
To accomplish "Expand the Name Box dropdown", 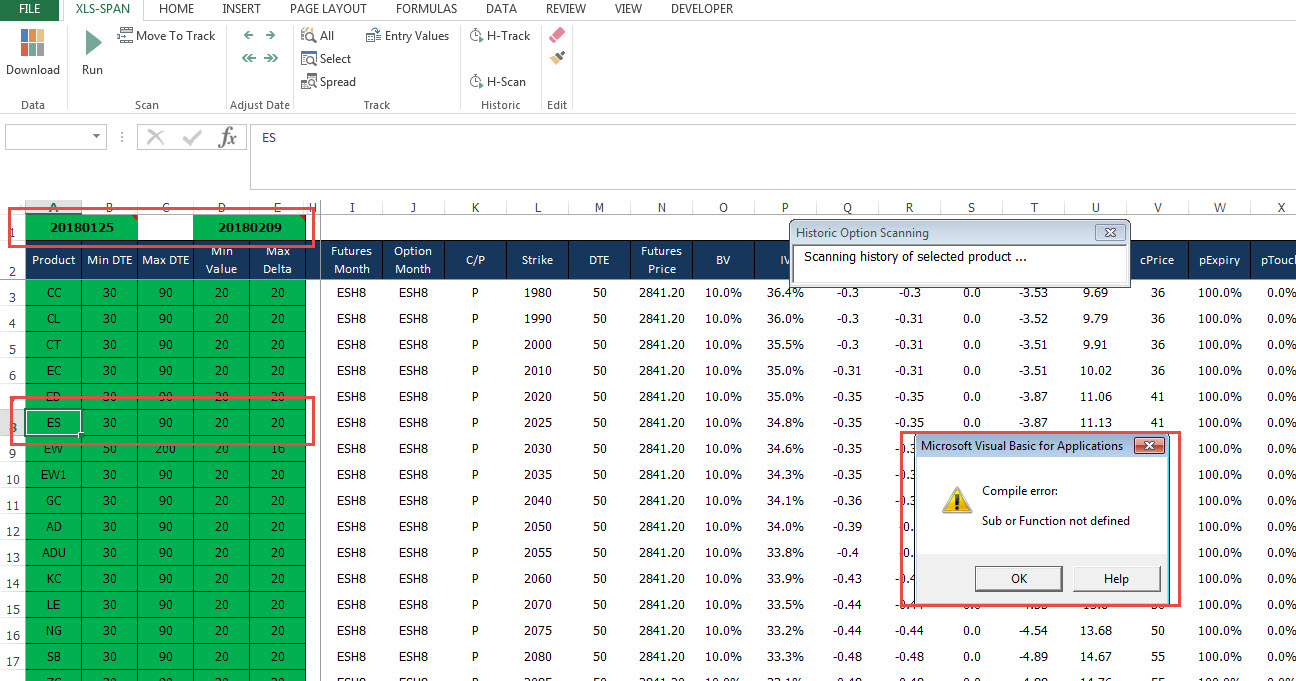I will tap(97, 137).
